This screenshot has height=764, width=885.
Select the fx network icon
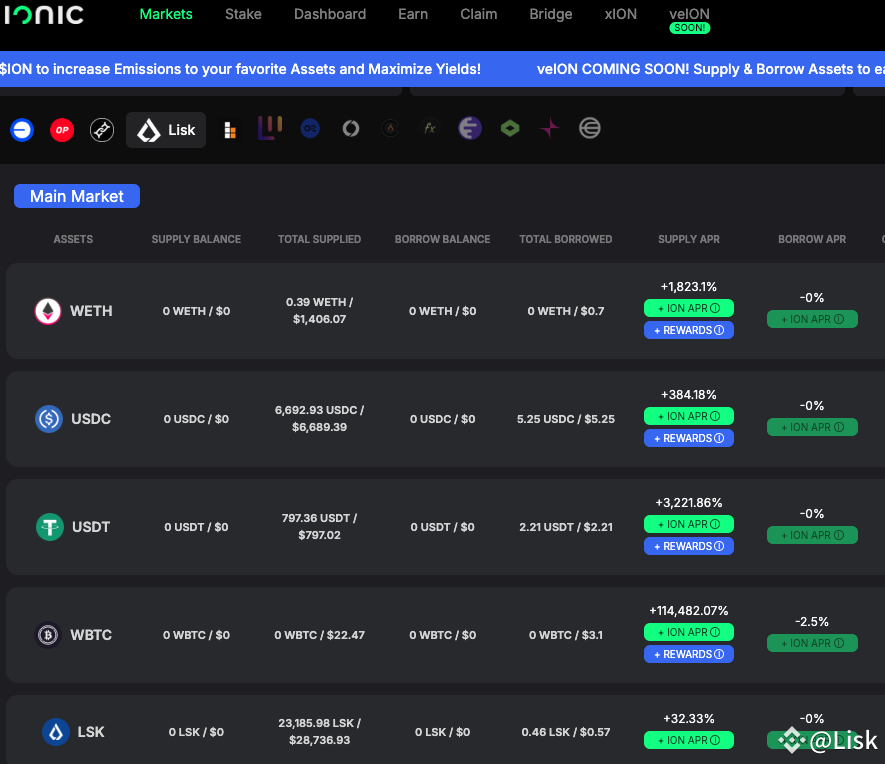click(429, 128)
